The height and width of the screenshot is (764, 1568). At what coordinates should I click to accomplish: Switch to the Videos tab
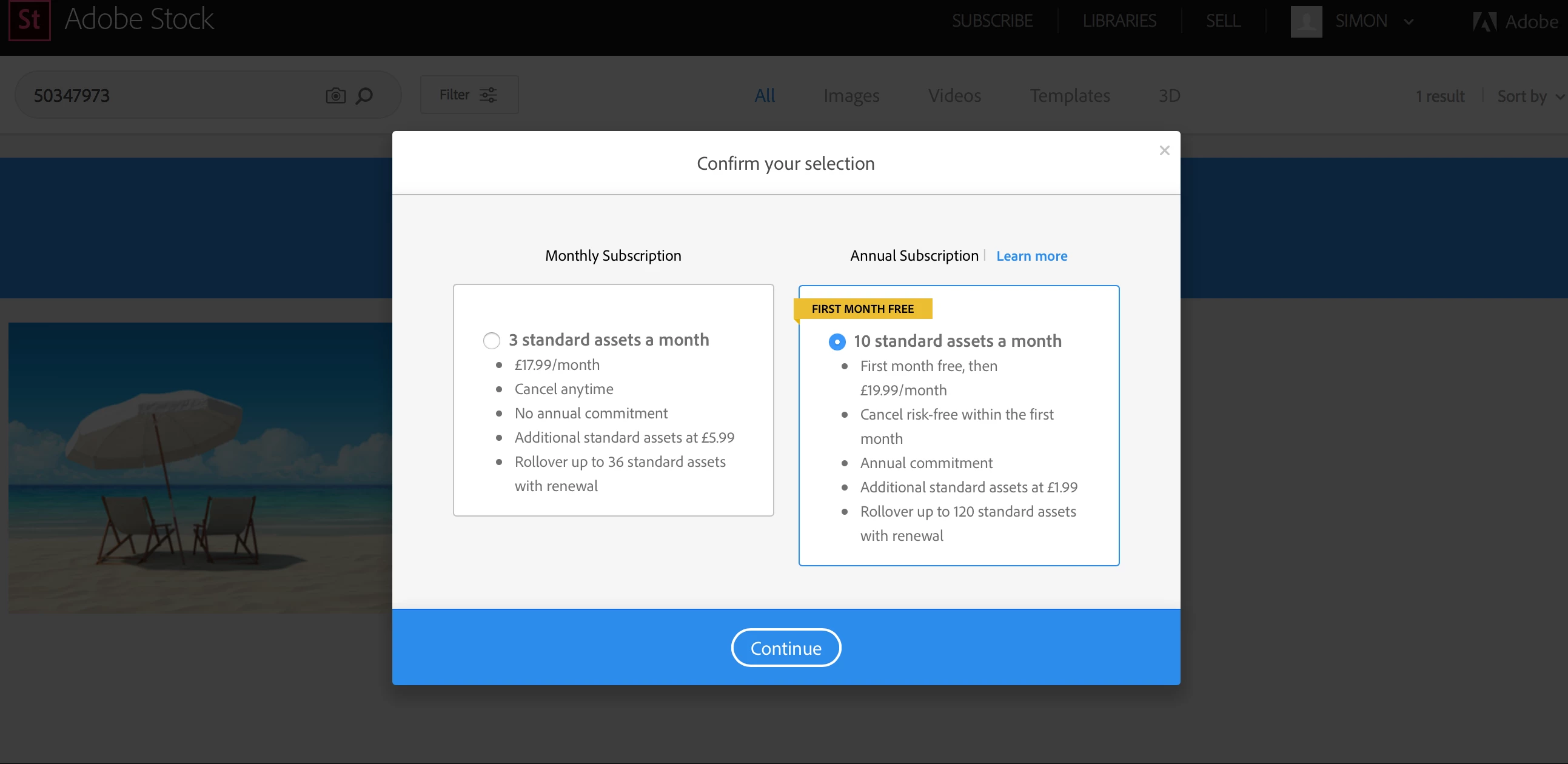(x=954, y=96)
